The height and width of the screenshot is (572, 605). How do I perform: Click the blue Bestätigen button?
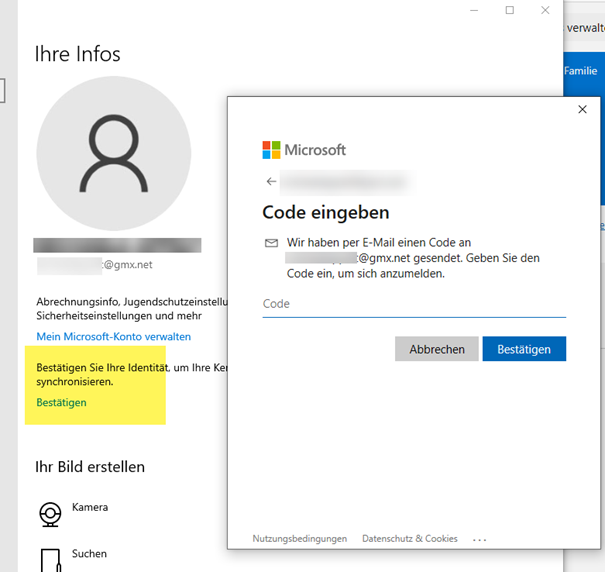524,349
